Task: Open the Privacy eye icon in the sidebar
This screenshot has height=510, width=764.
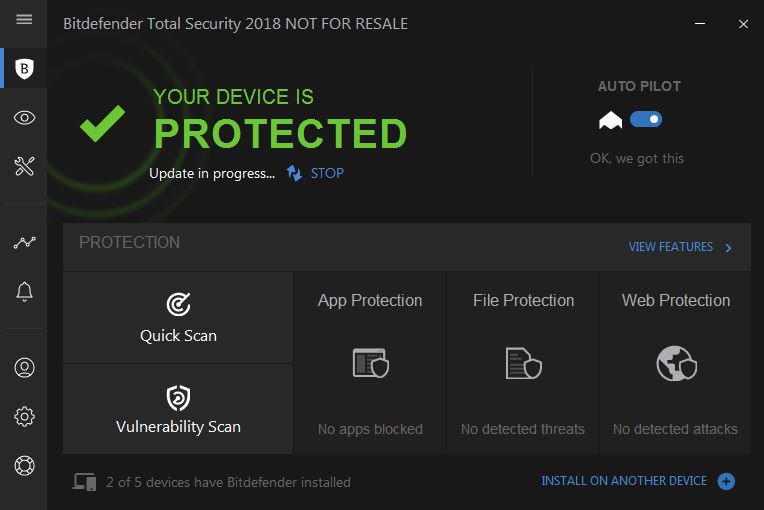Action: (24, 117)
